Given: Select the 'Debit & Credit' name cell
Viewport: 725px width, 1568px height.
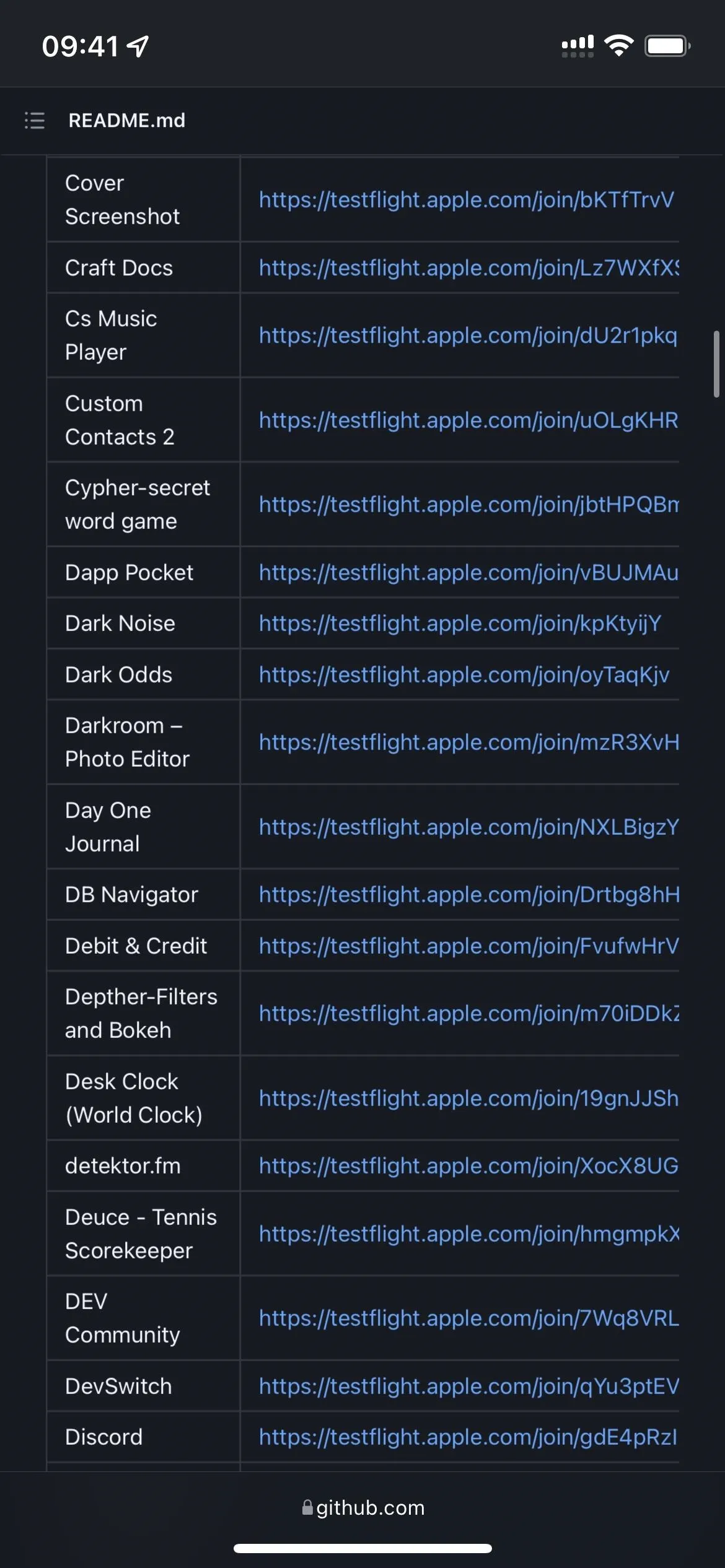Looking at the screenshot, I should 143,946.
